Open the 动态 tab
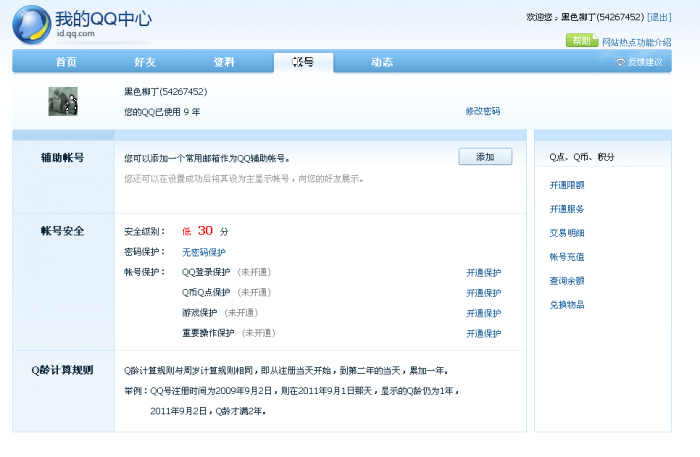The width and height of the screenshot is (700, 457). pos(382,62)
